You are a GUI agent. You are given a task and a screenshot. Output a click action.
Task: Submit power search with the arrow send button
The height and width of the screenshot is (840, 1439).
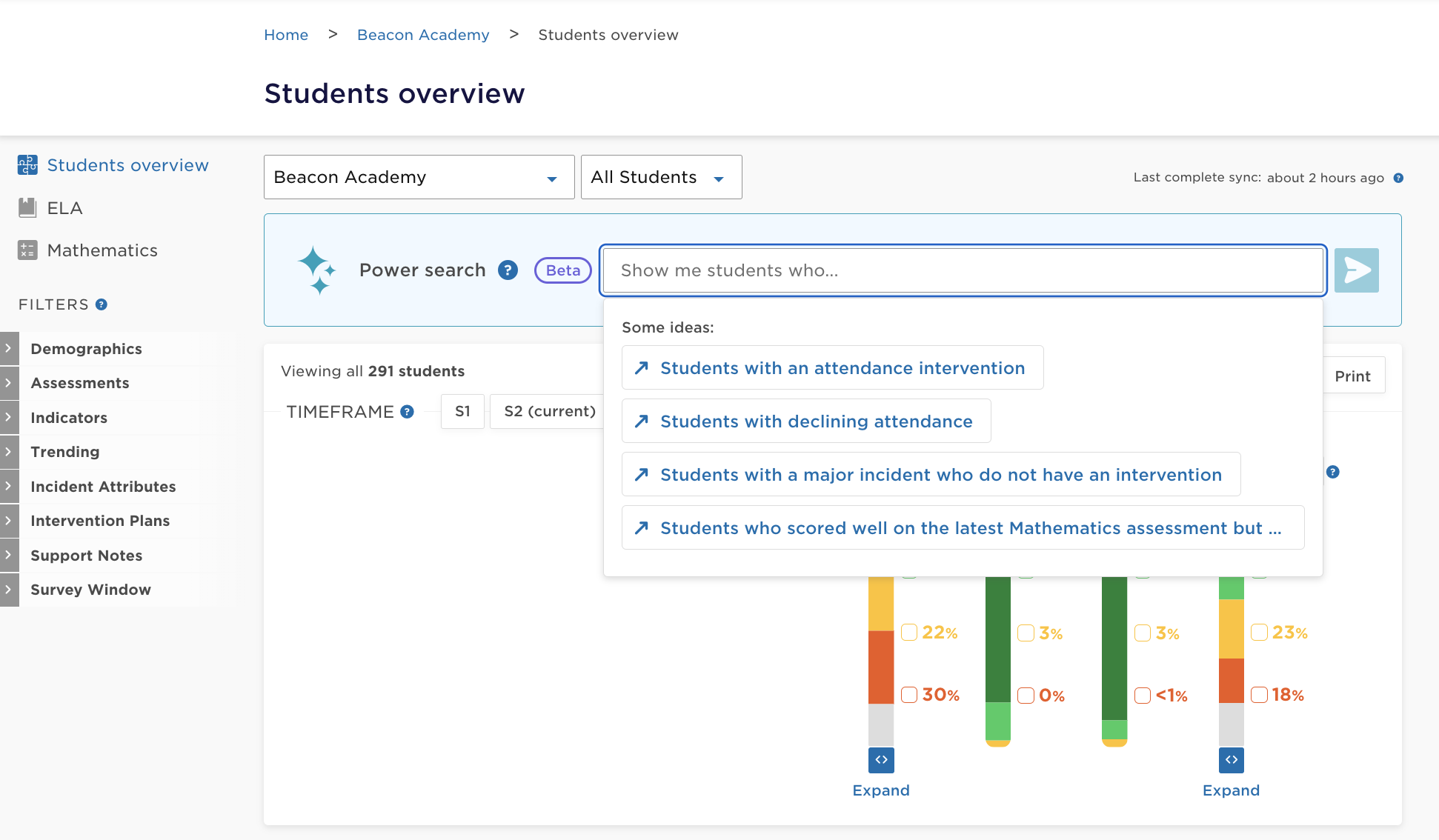point(1356,270)
